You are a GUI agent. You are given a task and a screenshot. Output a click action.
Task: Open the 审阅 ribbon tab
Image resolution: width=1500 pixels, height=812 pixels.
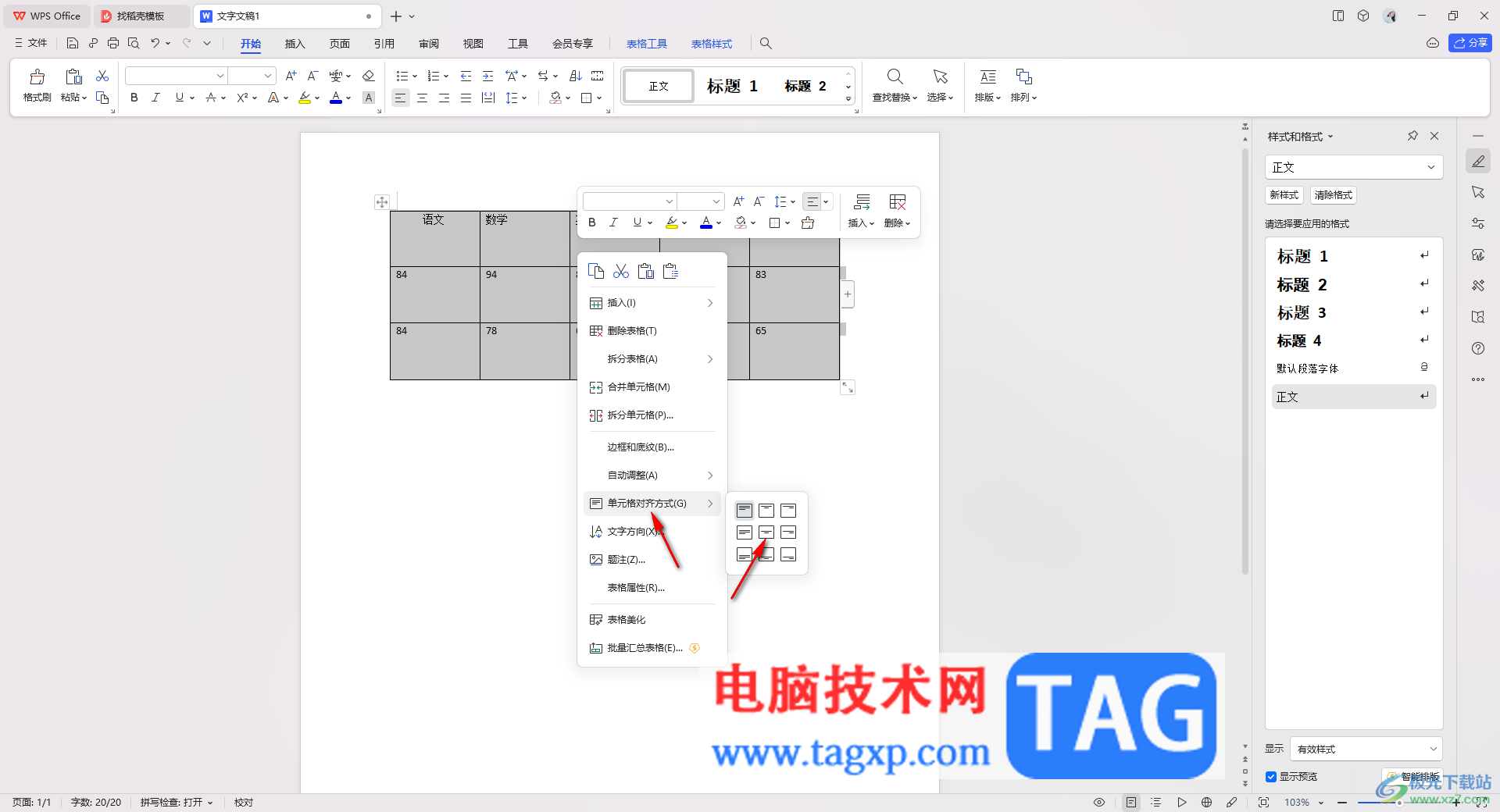pyautogui.click(x=429, y=44)
